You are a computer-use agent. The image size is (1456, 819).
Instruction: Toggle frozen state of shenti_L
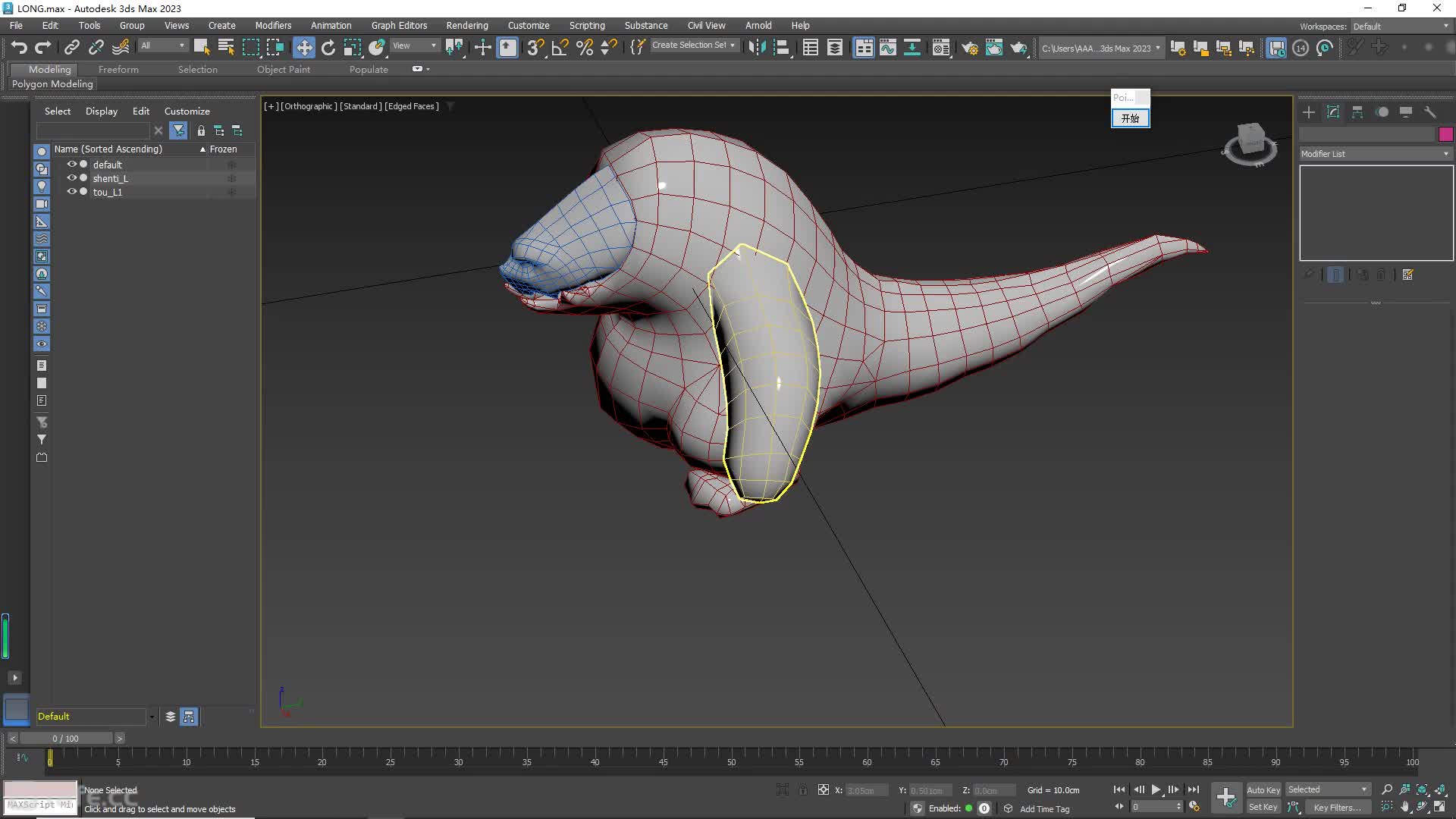pos(232,178)
